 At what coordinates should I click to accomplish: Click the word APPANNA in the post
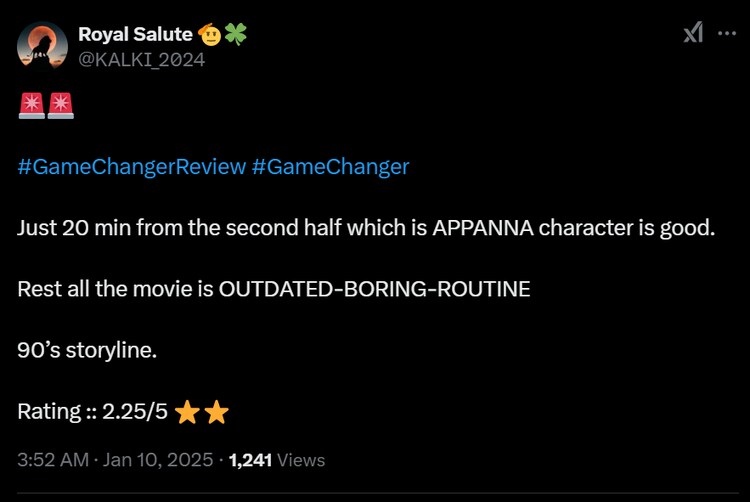click(482, 227)
